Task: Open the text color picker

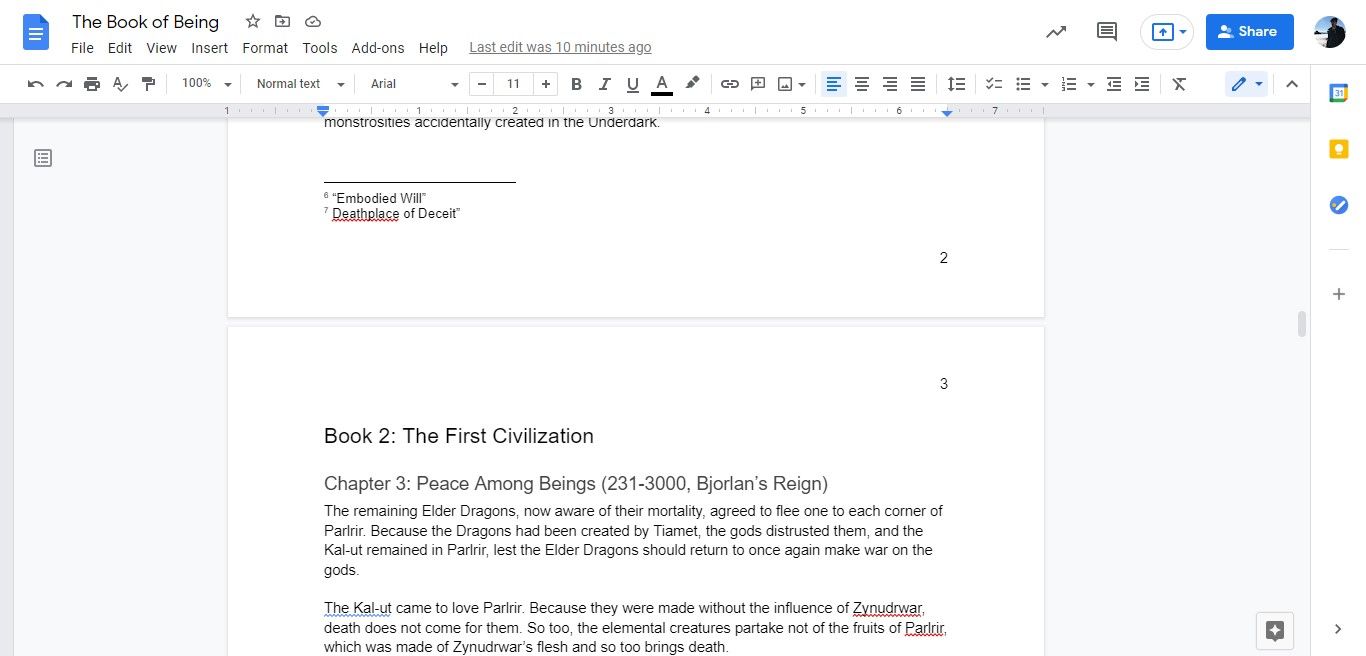Action: tap(661, 84)
